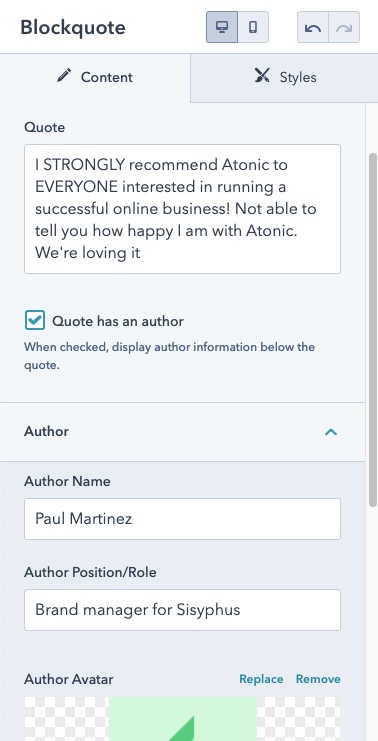378x741 pixels.
Task: Open the Content tab
Action: pyautogui.click(x=95, y=78)
